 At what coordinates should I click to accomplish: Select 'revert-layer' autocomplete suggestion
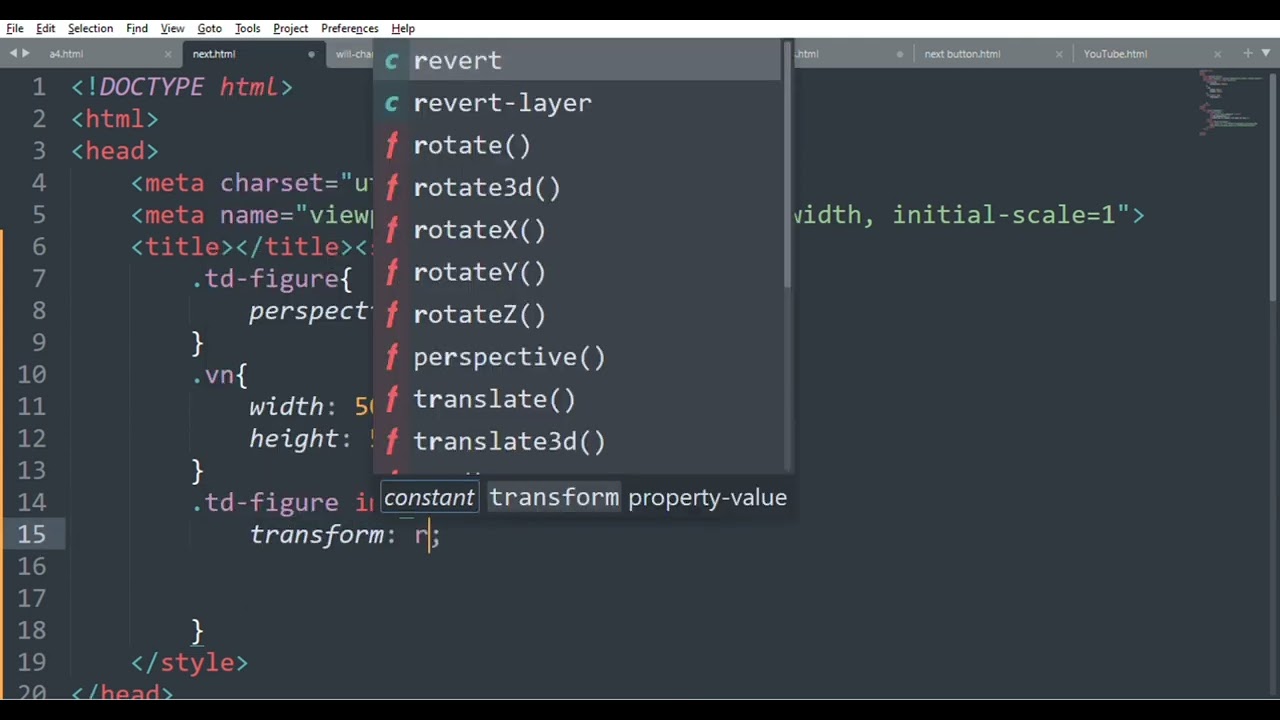click(576, 103)
